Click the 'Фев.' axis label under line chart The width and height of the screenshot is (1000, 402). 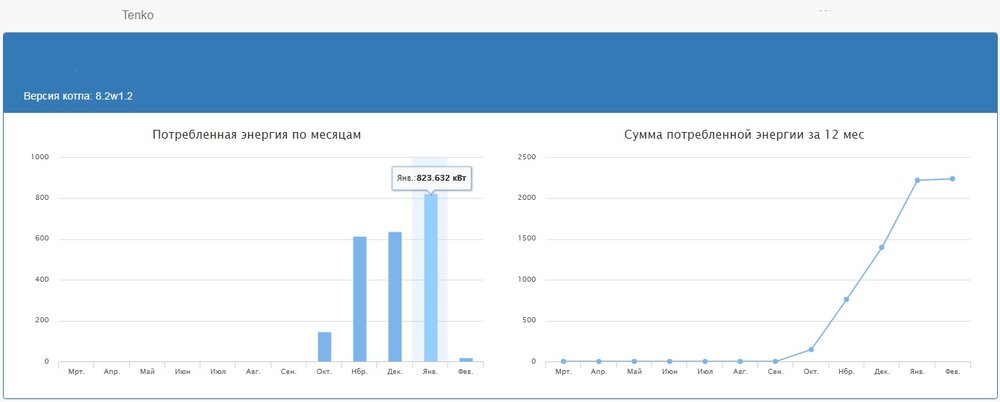[x=953, y=371]
